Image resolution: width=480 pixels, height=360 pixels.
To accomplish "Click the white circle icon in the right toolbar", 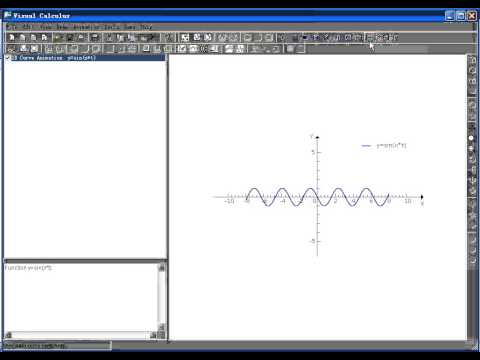I will (471, 138).
